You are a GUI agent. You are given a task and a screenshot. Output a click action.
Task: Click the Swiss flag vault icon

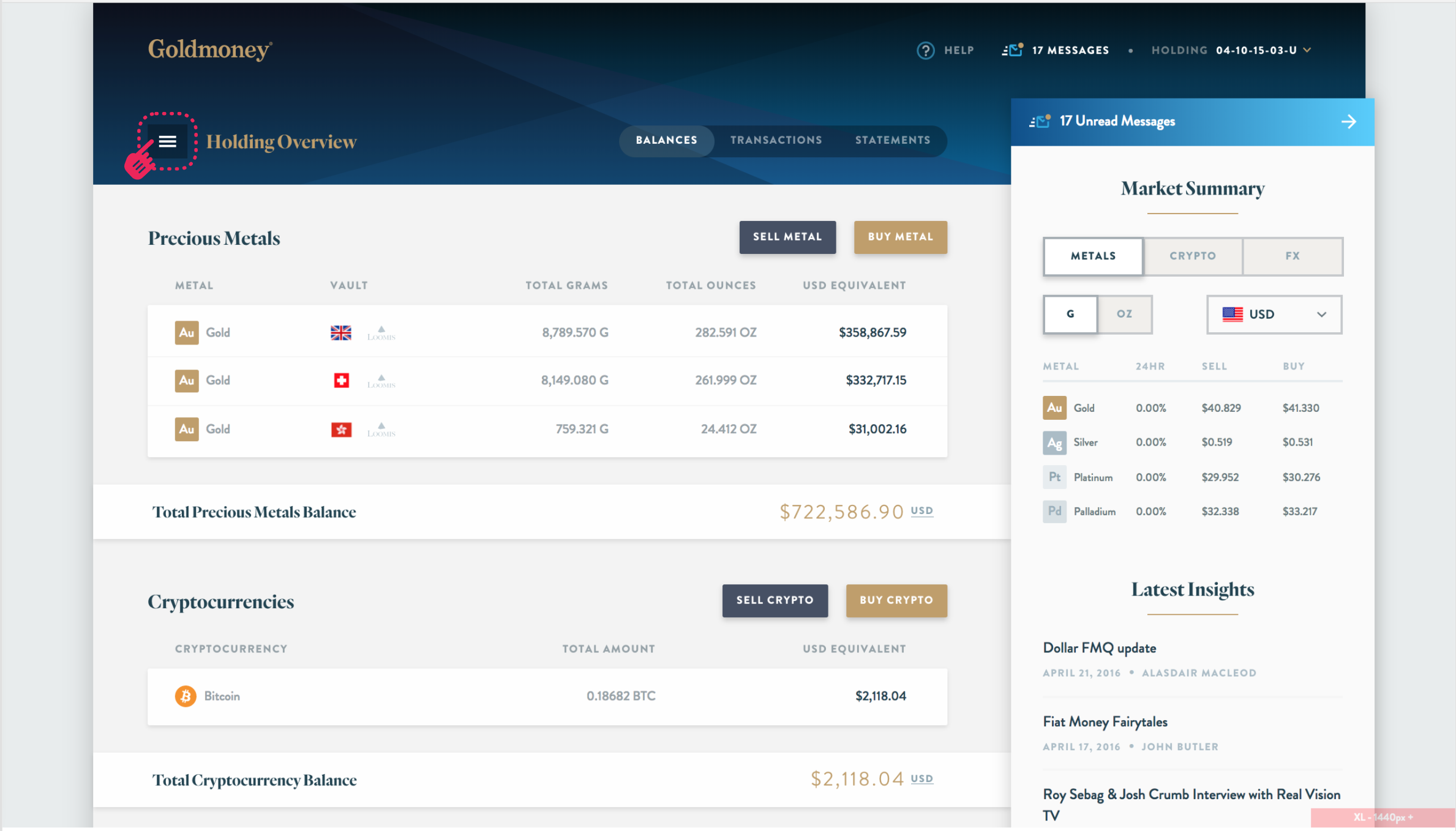341,381
